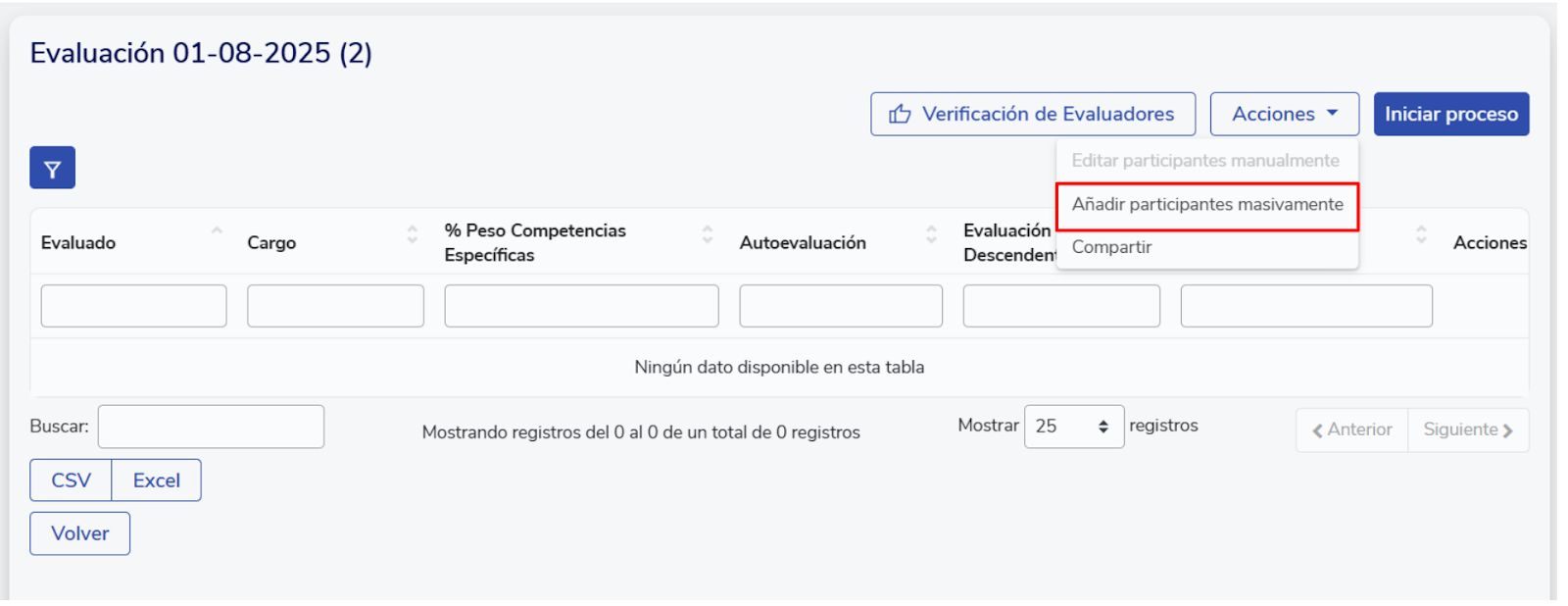Click sort arrows on Autoevaluación column
Viewport: 1568px width, 606px height.
point(931,234)
